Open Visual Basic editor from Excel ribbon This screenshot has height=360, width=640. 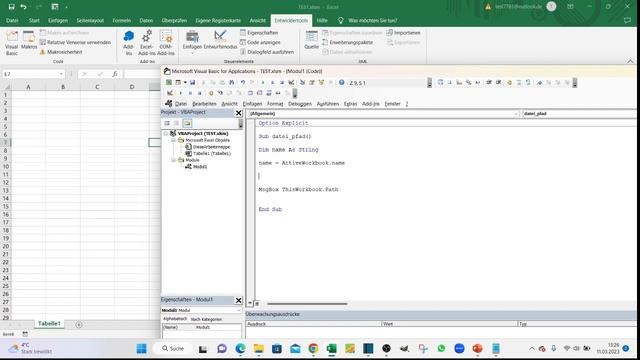pyautogui.click(x=12, y=42)
